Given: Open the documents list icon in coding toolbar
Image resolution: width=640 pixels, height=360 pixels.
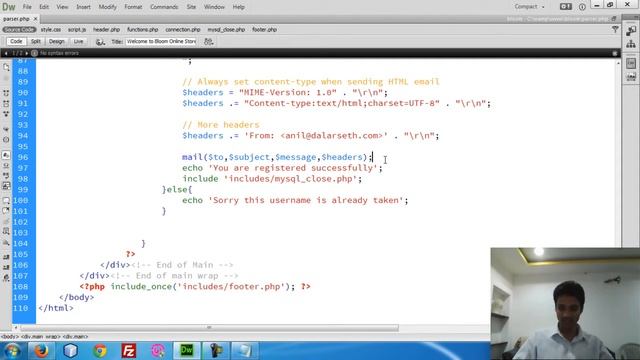Looking at the screenshot, I should pyautogui.click(x=6, y=67).
